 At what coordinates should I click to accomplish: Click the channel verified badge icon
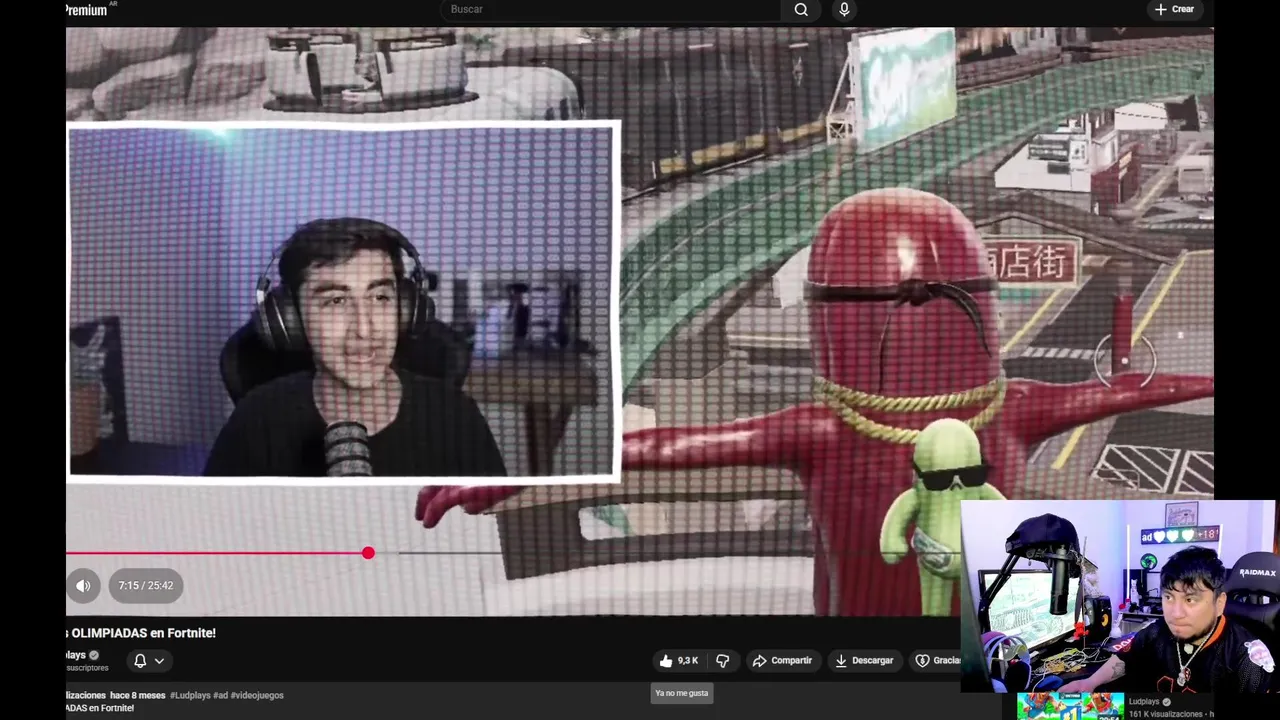coord(94,656)
